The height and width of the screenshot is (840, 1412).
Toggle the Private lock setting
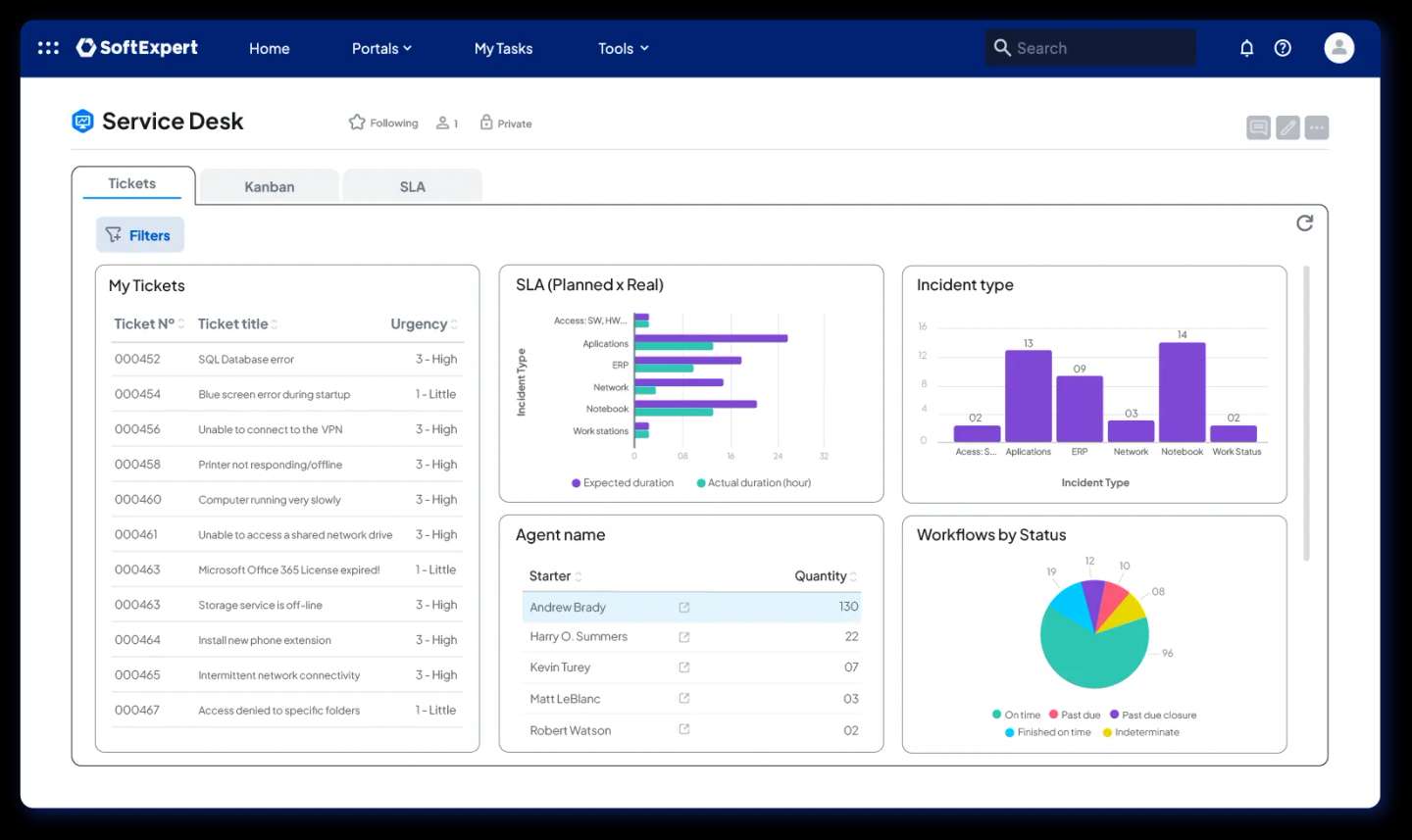tap(505, 123)
